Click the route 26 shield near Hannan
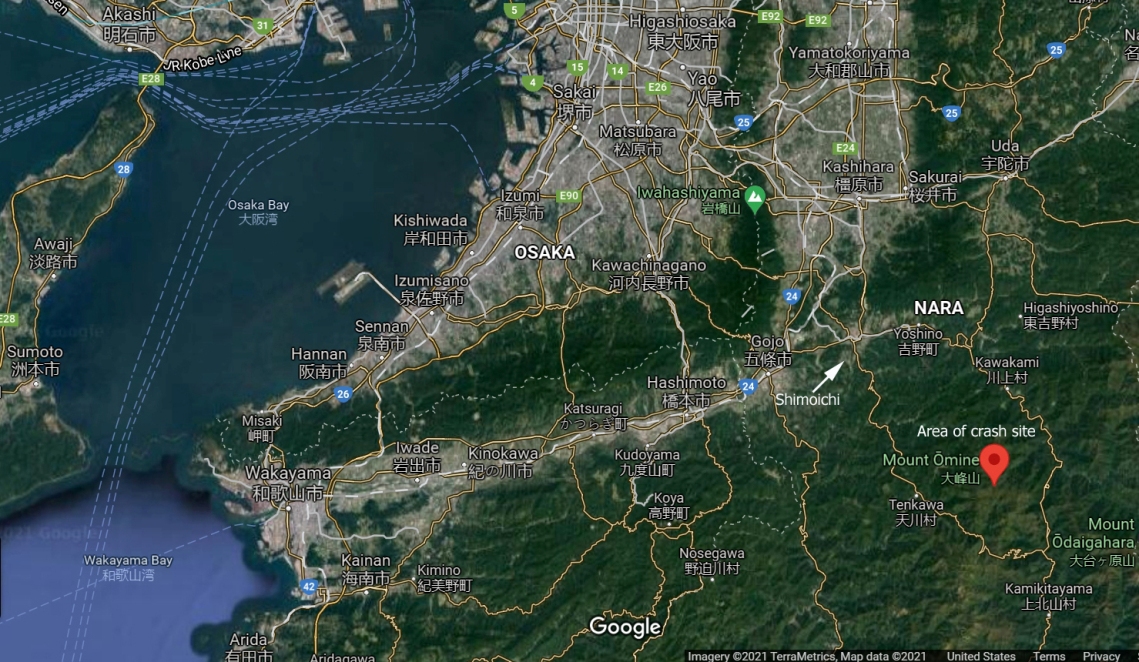 (344, 394)
